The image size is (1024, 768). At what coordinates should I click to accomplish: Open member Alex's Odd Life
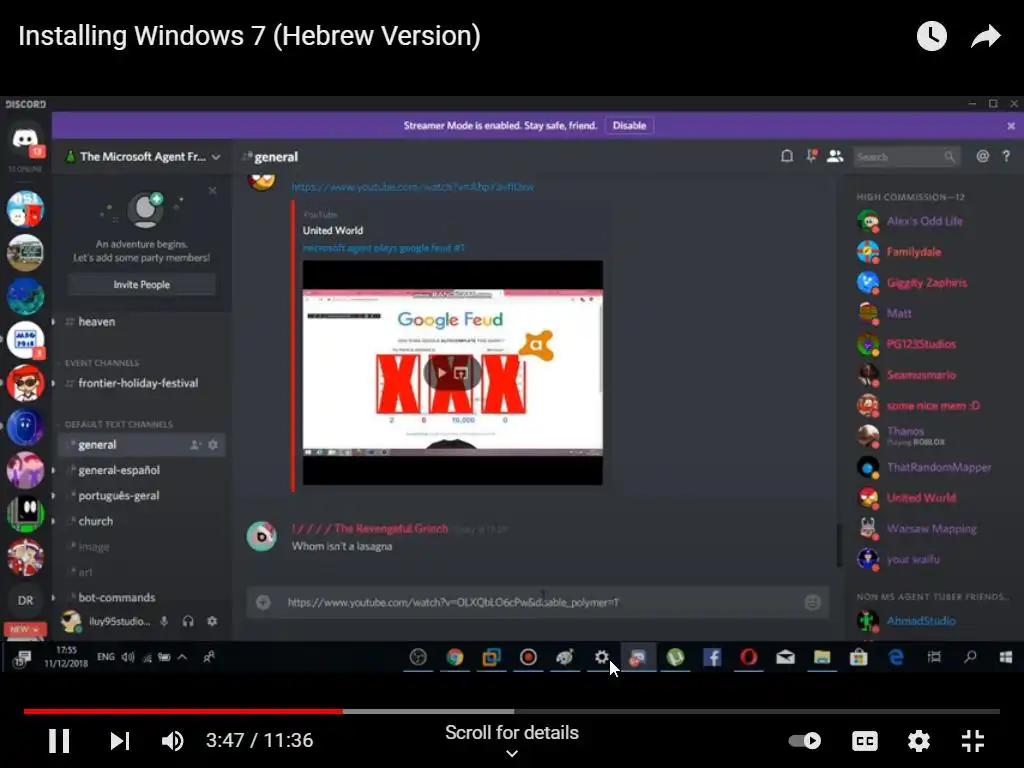924,221
